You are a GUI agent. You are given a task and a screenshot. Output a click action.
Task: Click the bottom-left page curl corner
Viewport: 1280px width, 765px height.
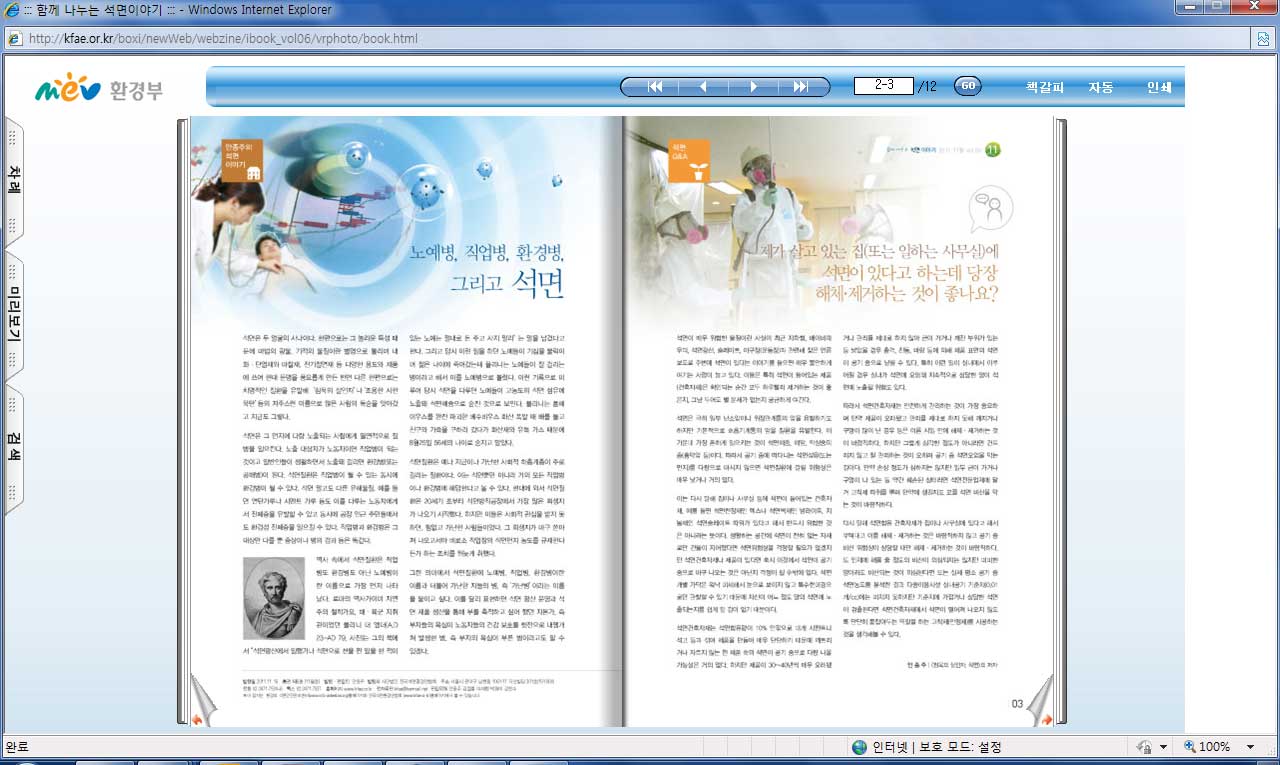click(x=196, y=713)
